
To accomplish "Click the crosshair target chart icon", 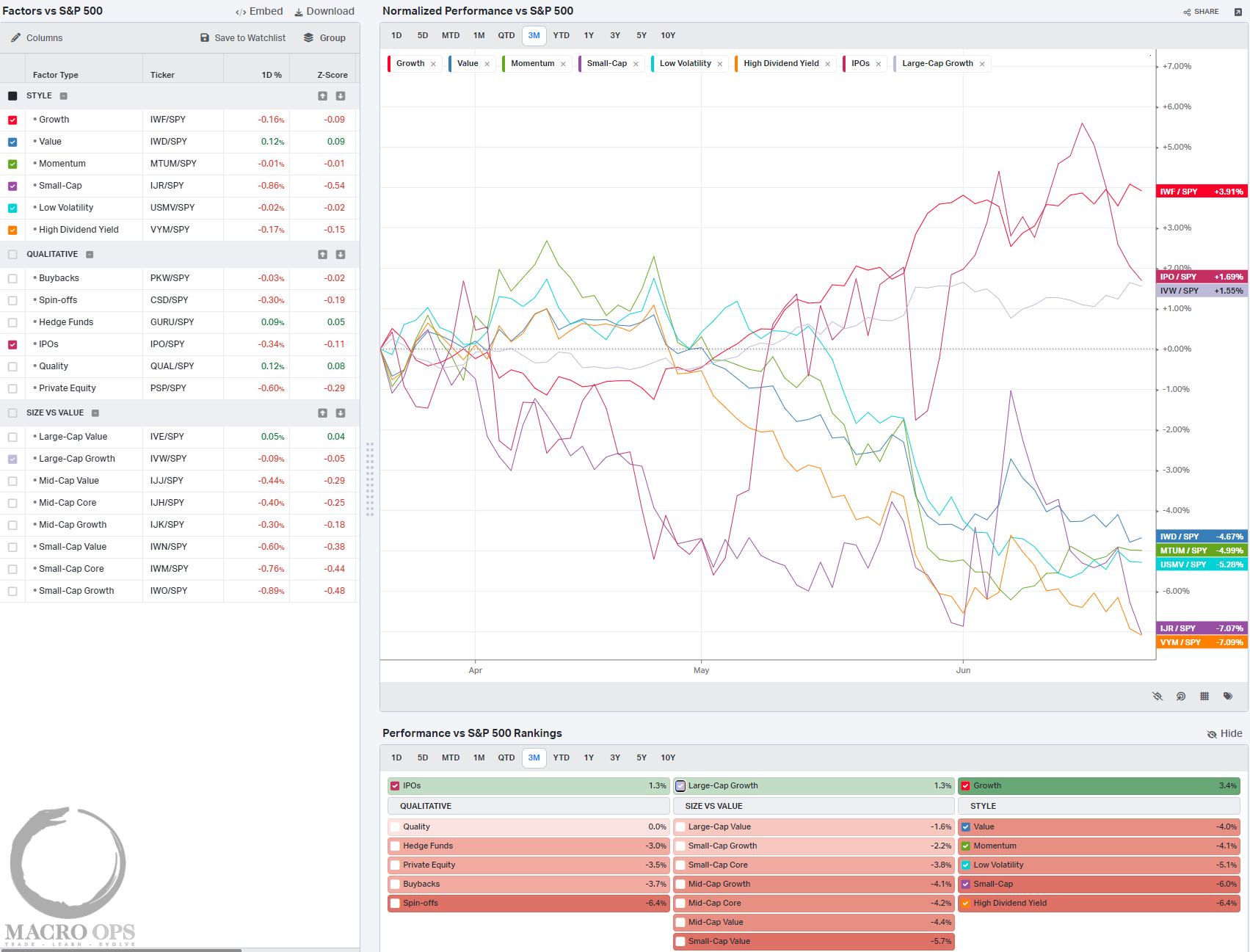I will (1181, 696).
